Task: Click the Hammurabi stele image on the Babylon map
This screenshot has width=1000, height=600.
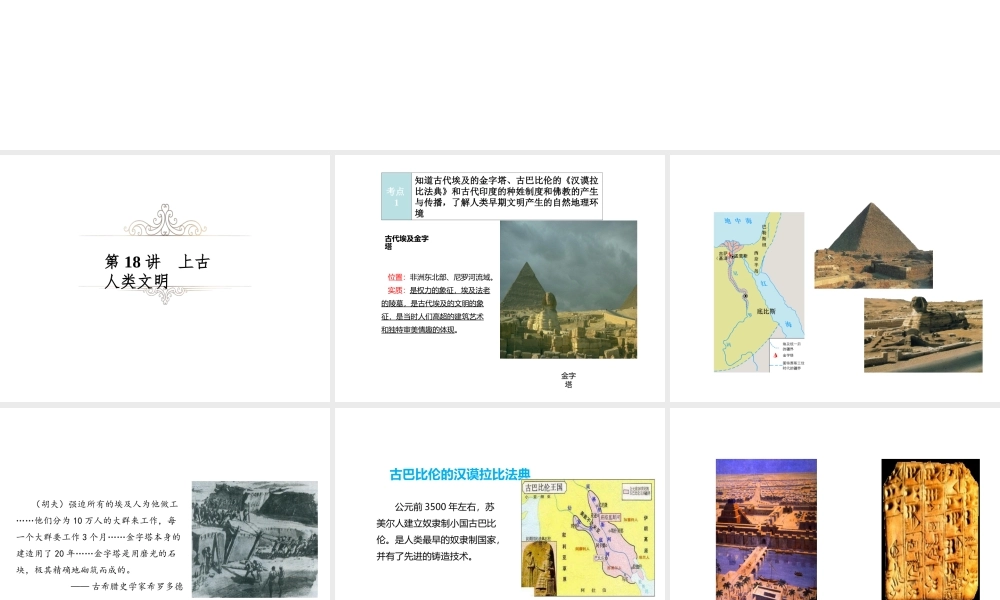Action: [x=539, y=567]
